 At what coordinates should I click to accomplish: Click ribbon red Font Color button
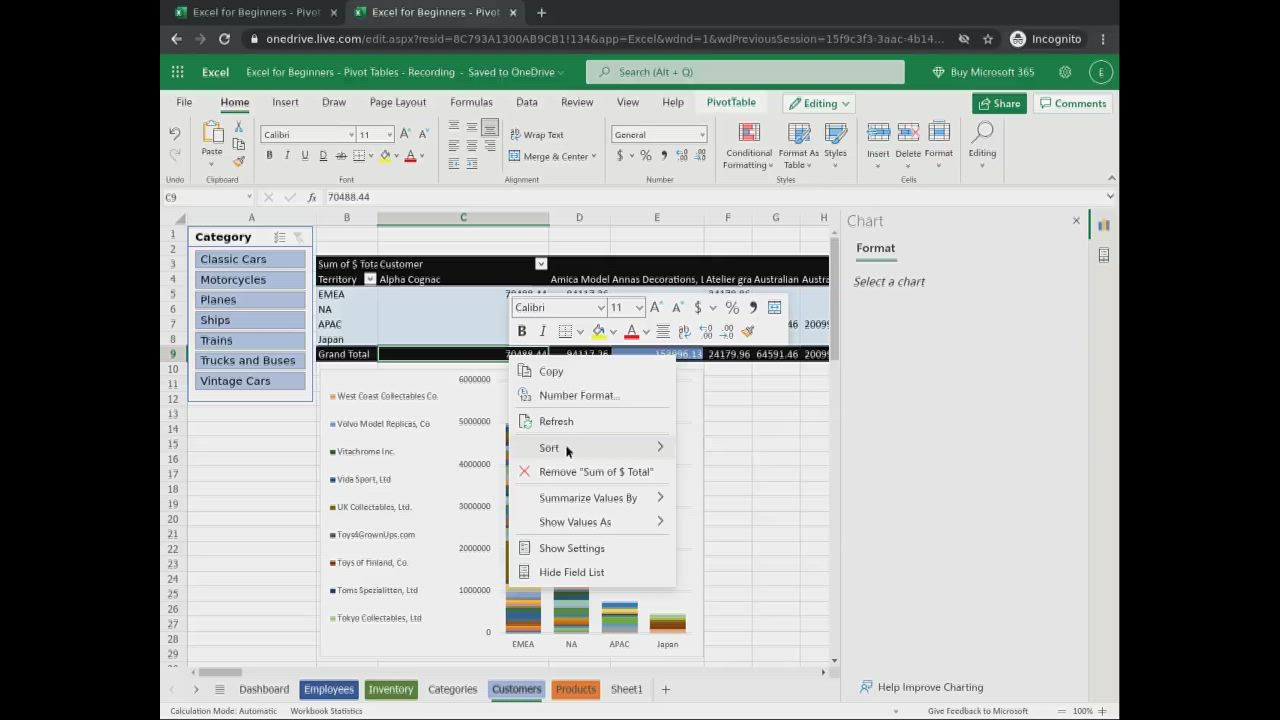[410, 155]
